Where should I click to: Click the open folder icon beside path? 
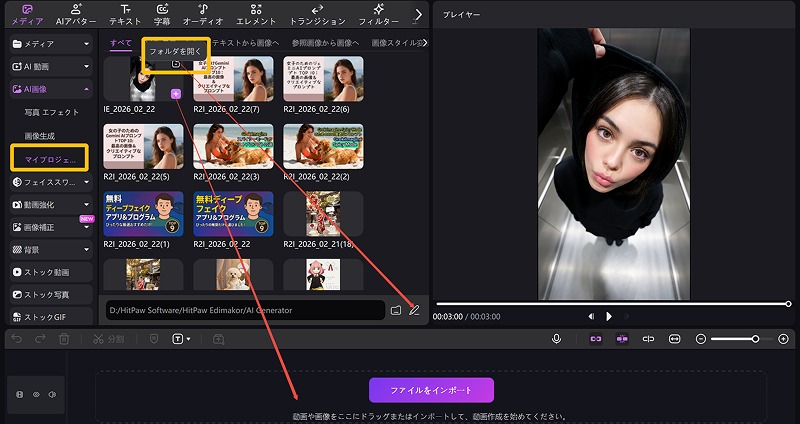(x=396, y=310)
